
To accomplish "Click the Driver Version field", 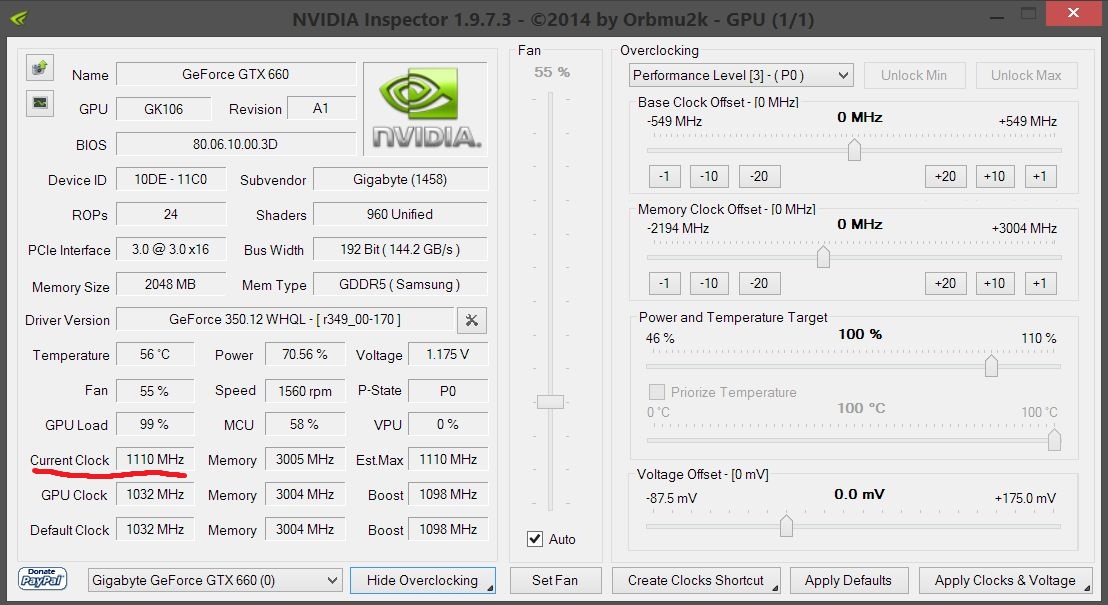I will click(285, 319).
